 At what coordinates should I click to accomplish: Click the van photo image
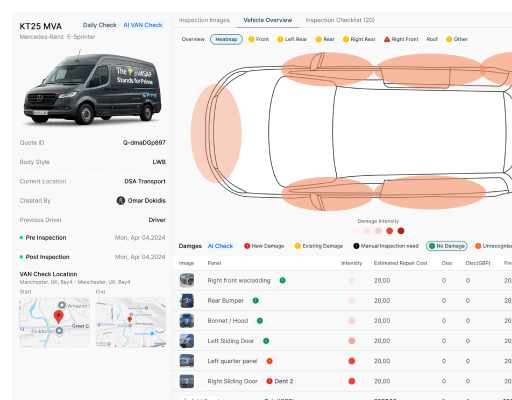(x=92, y=88)
